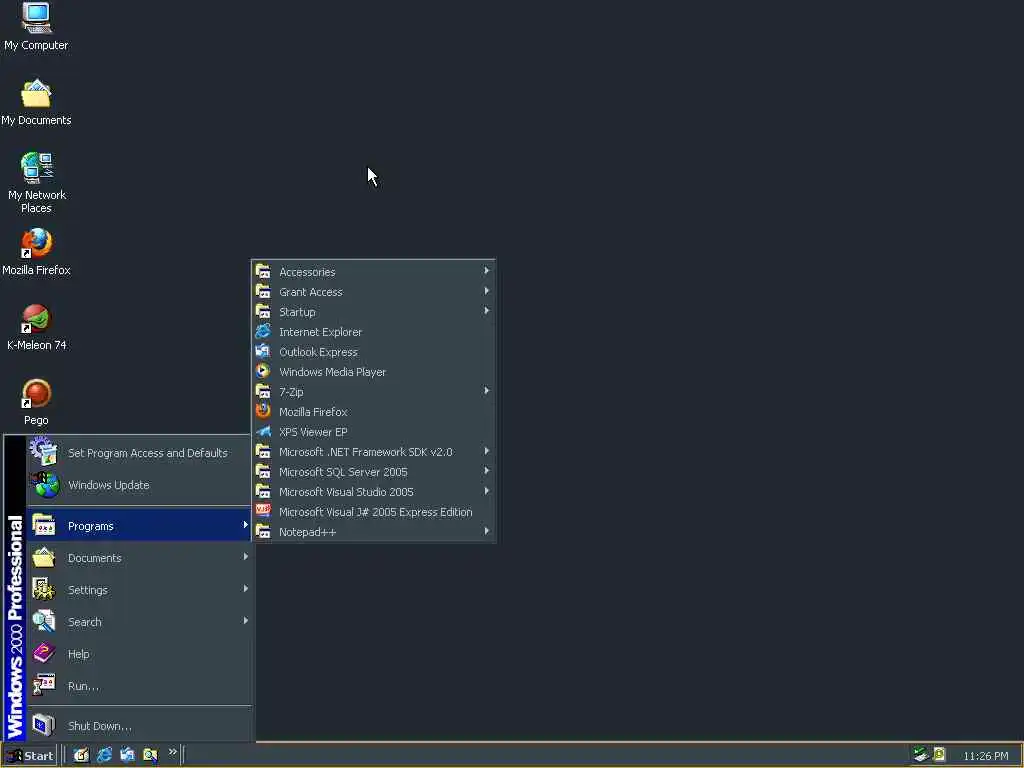
Task: Open My Network Places on desktop
Action: (x=37, y=182)
